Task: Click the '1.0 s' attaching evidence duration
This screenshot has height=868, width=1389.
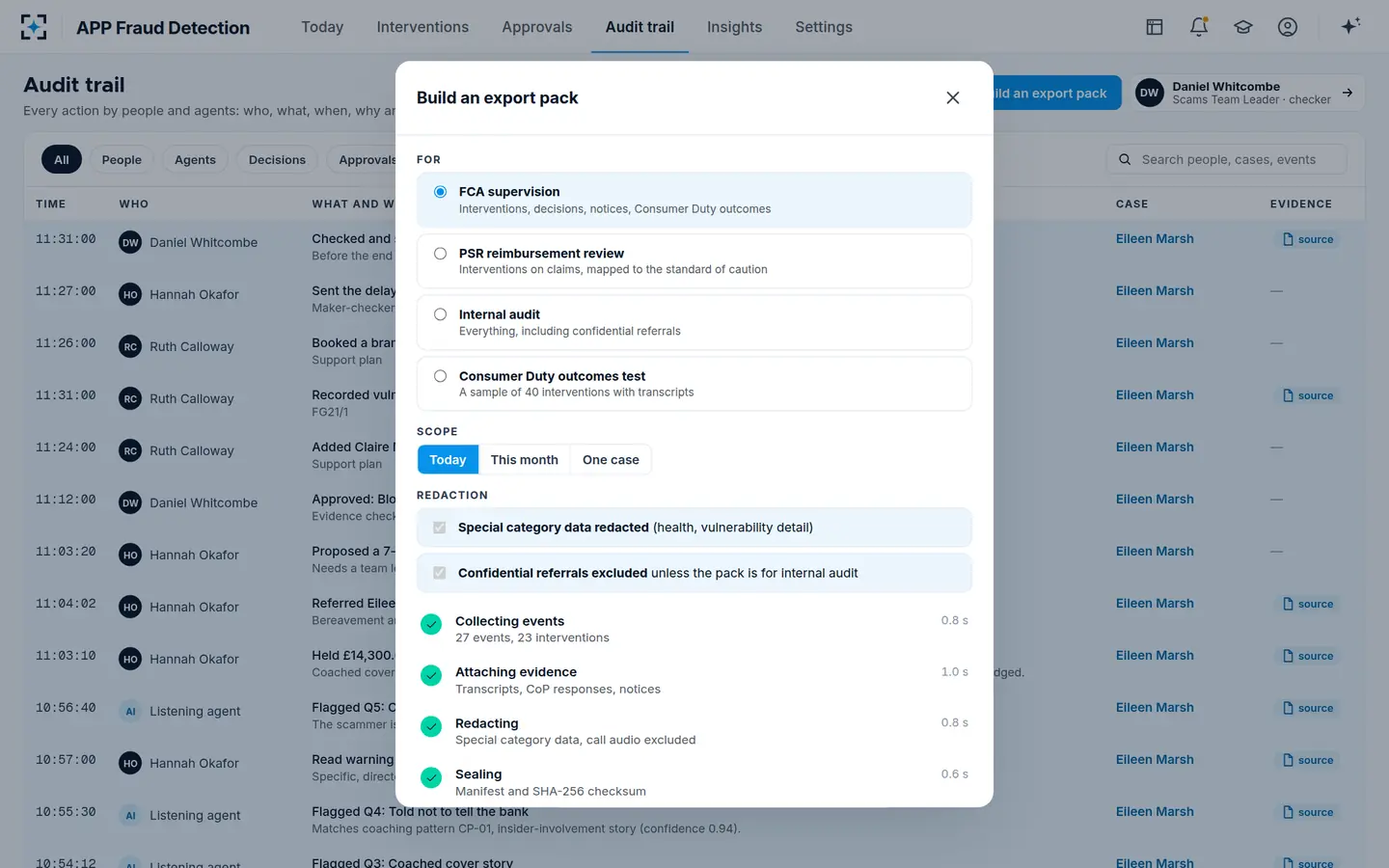Action: point(955,672)
